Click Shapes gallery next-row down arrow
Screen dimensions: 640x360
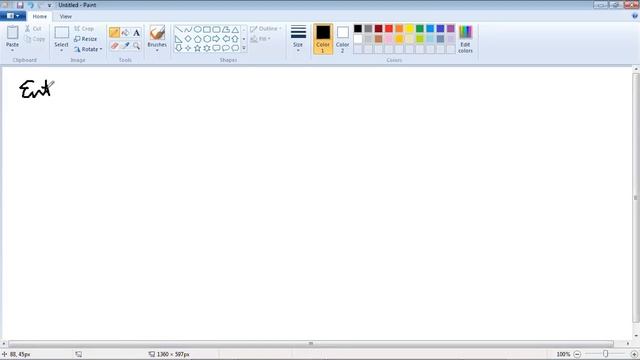pos(244,39)
